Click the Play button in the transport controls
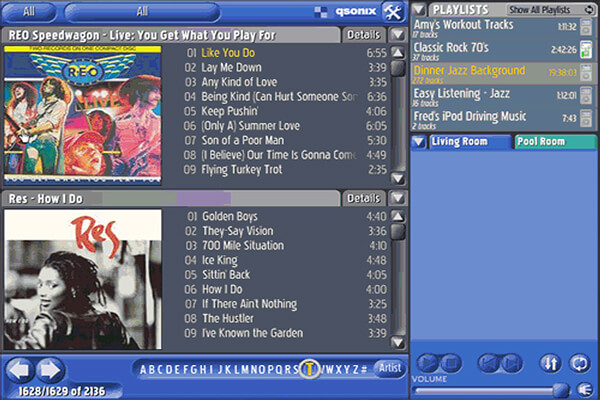The height and width of the screenshot is (400, 600). pos(427,363)
